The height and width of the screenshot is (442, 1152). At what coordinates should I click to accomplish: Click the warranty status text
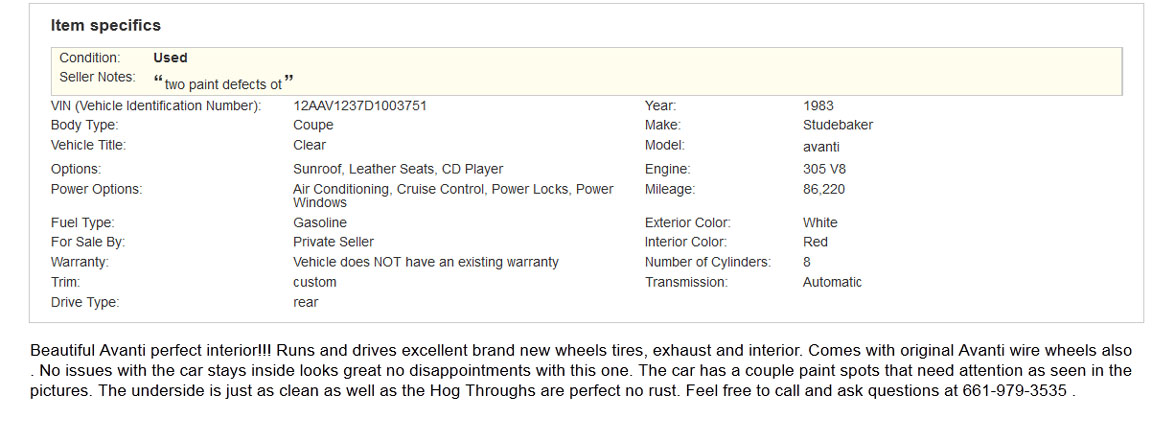pyautogui.click(x=425, y=262)
